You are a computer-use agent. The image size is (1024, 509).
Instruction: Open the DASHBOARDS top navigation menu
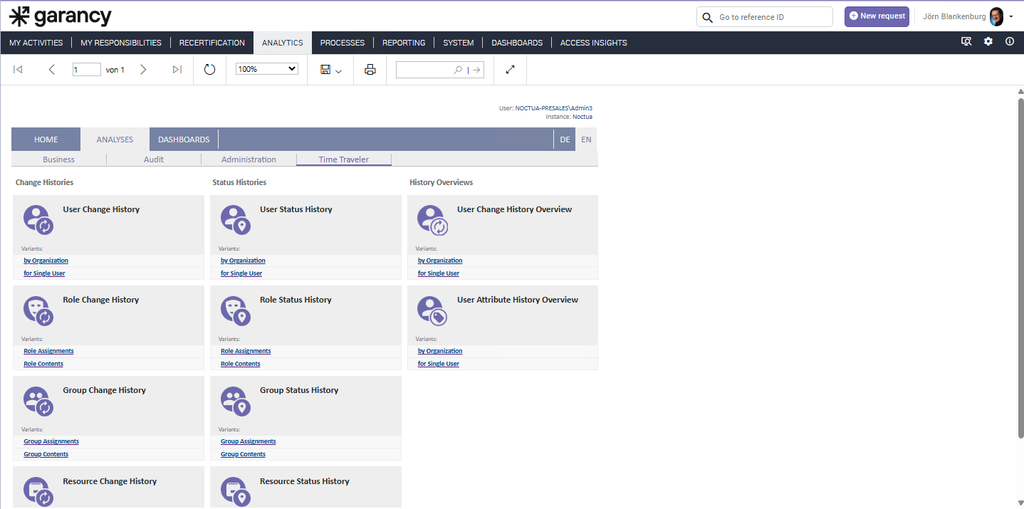click(x=517, y=42)
